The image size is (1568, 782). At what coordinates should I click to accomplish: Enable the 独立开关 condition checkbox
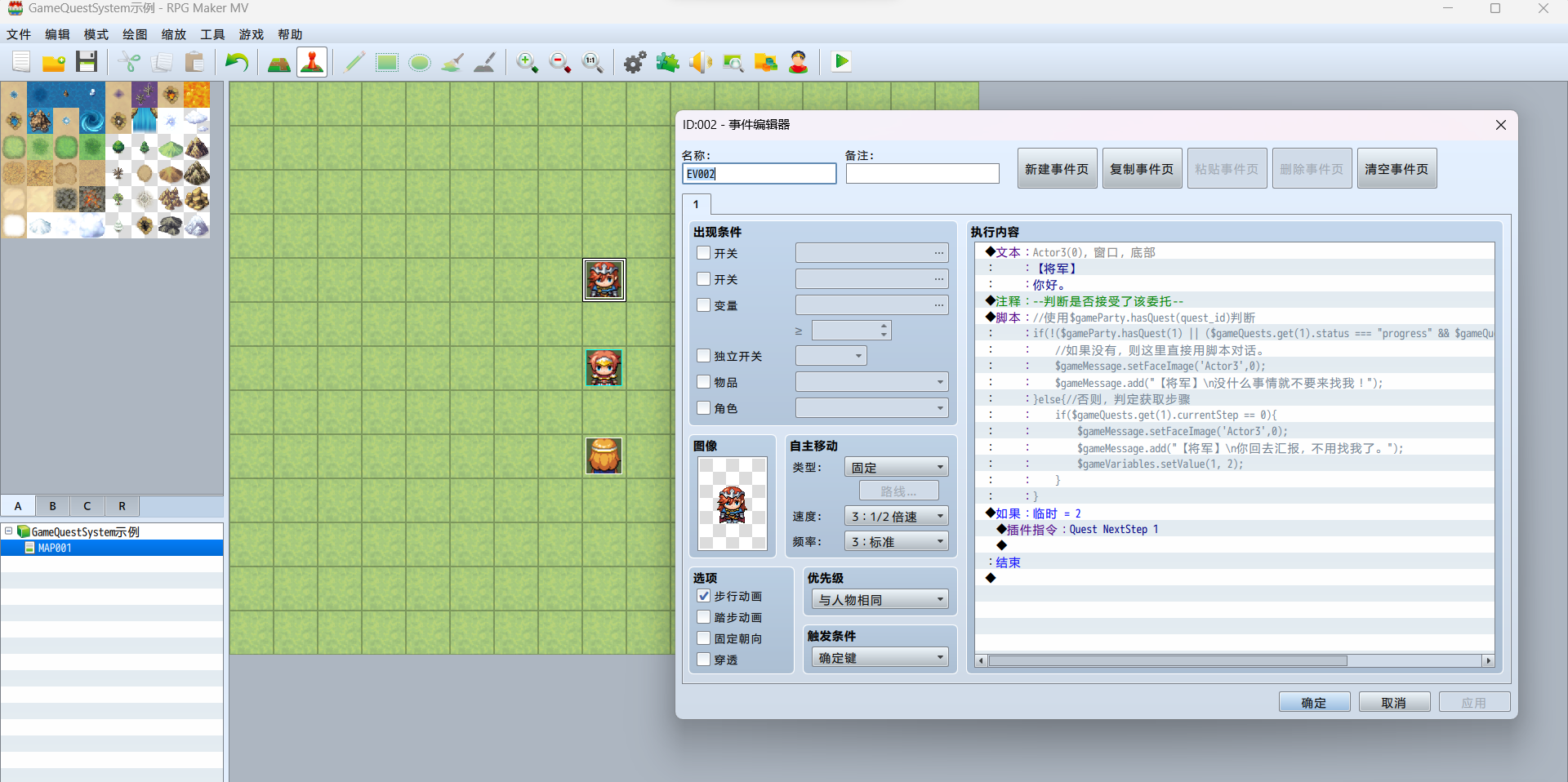703,356
